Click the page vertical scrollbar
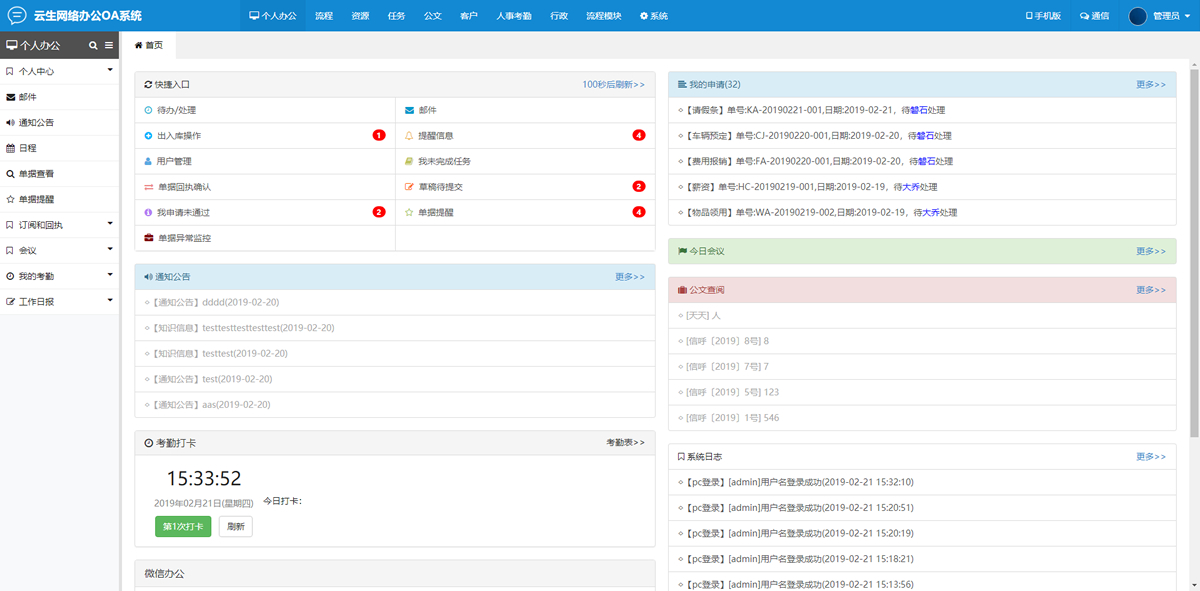The image size is (1200, 591). pyautogui.click(x=1194, y=250)
